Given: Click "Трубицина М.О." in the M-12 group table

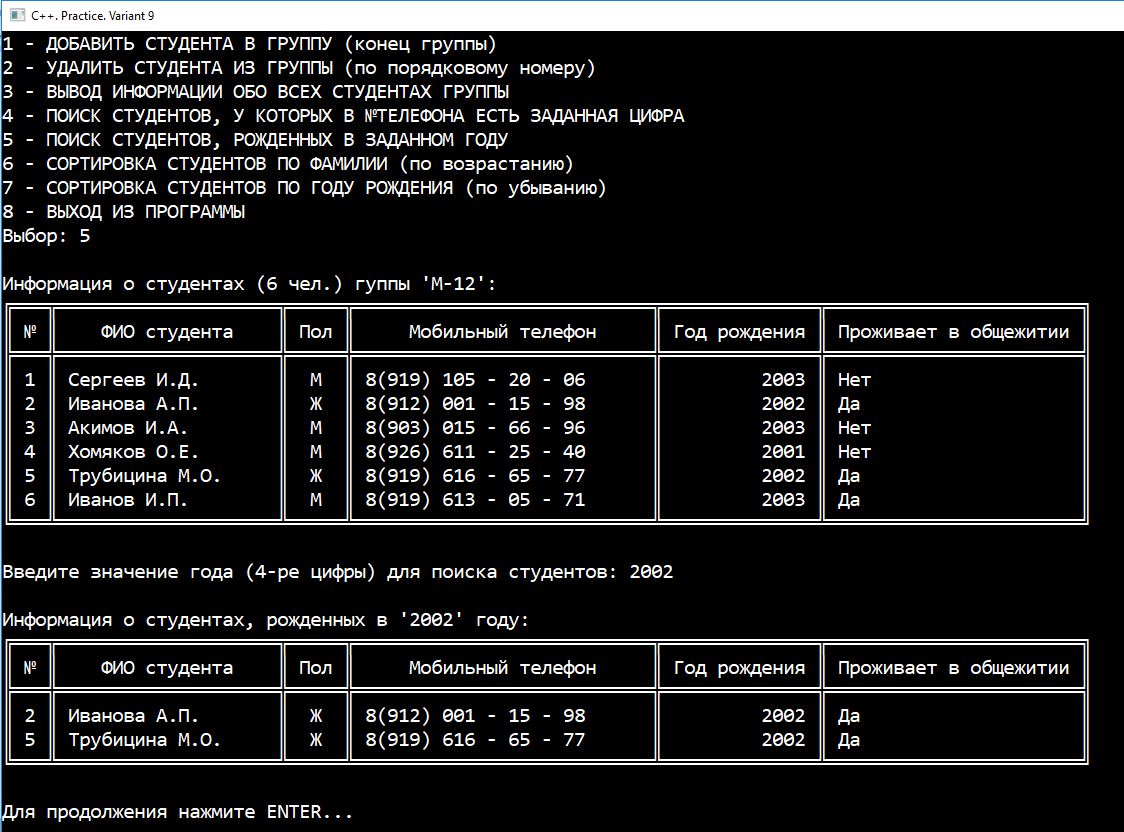Looking at the screenshot, I should pyautogui.click(x=144, y=476).
